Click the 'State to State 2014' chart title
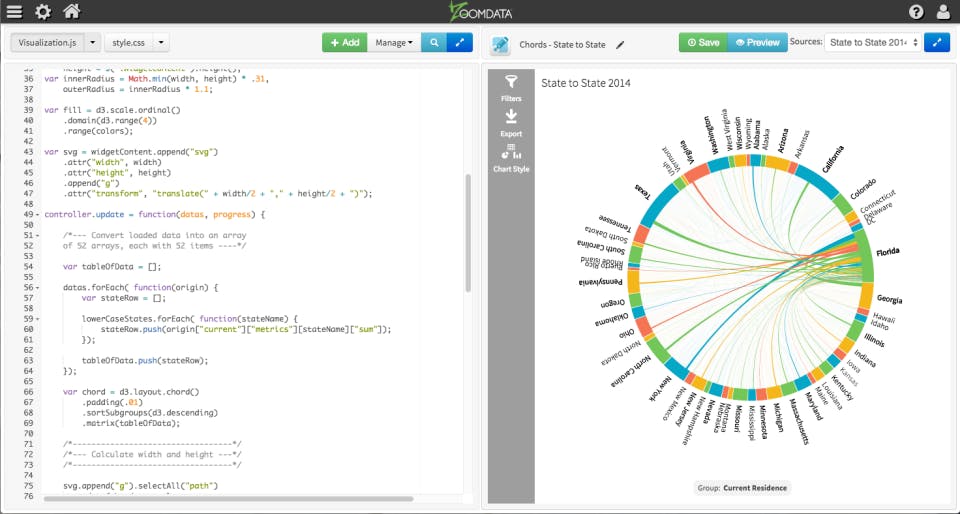Viewport: 960px width, 514px height. (586, 83)
